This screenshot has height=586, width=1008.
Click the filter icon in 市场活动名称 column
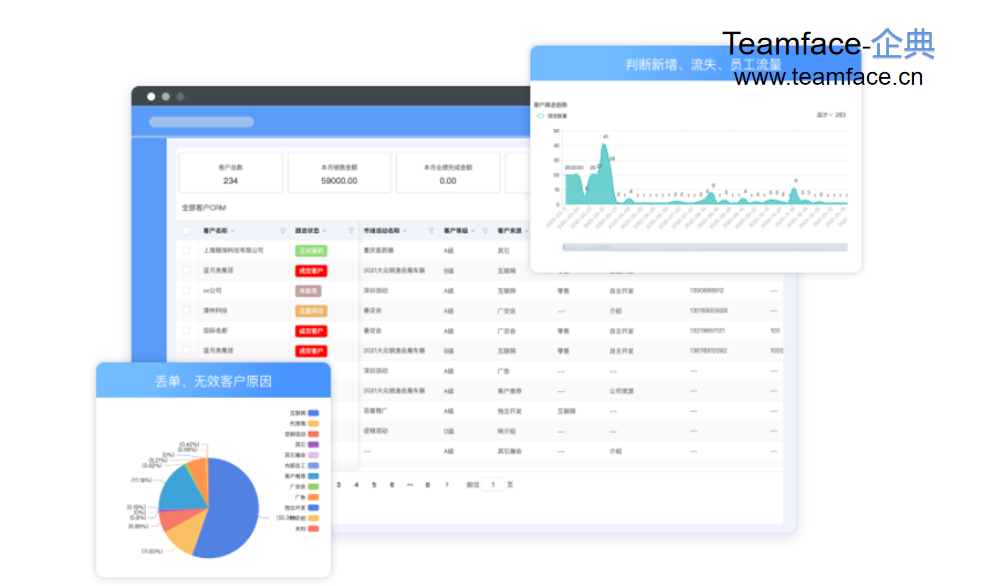(x=433, y=230)
